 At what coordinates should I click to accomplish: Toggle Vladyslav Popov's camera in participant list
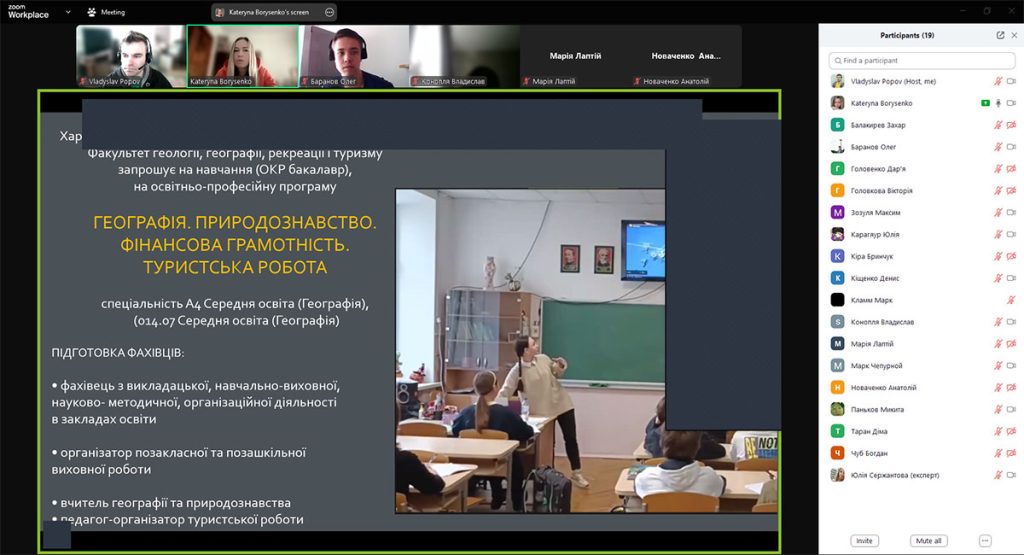click(x=1010, y=81)
